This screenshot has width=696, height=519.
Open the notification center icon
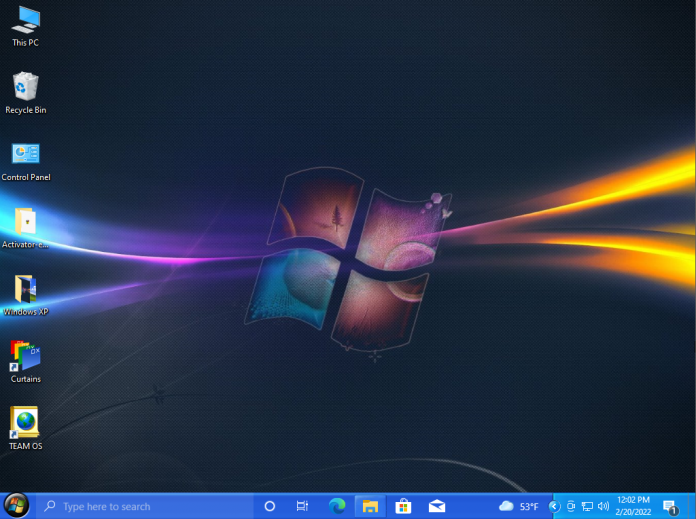click(670, 506)
